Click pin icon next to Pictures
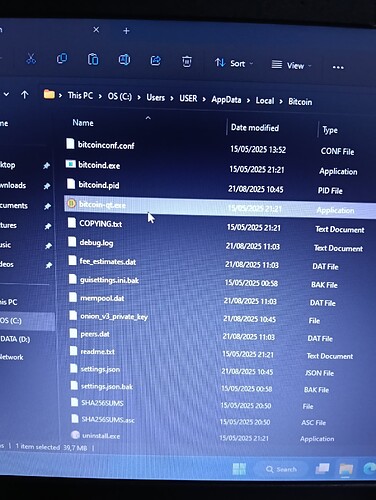The width and height of the screenshot is (376, 500). pos(48,226)
